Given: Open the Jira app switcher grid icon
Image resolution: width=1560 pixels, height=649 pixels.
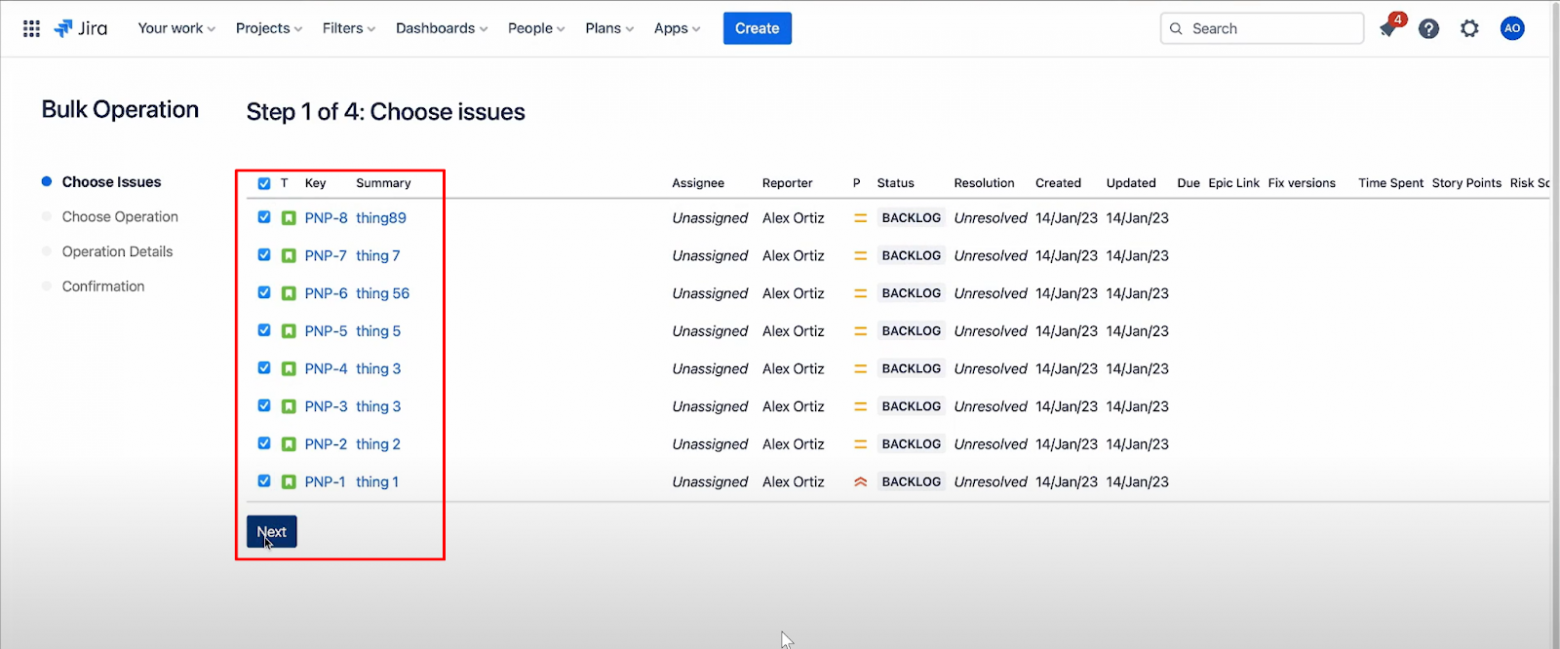Looking at the screenshot, I should point(30,28).
